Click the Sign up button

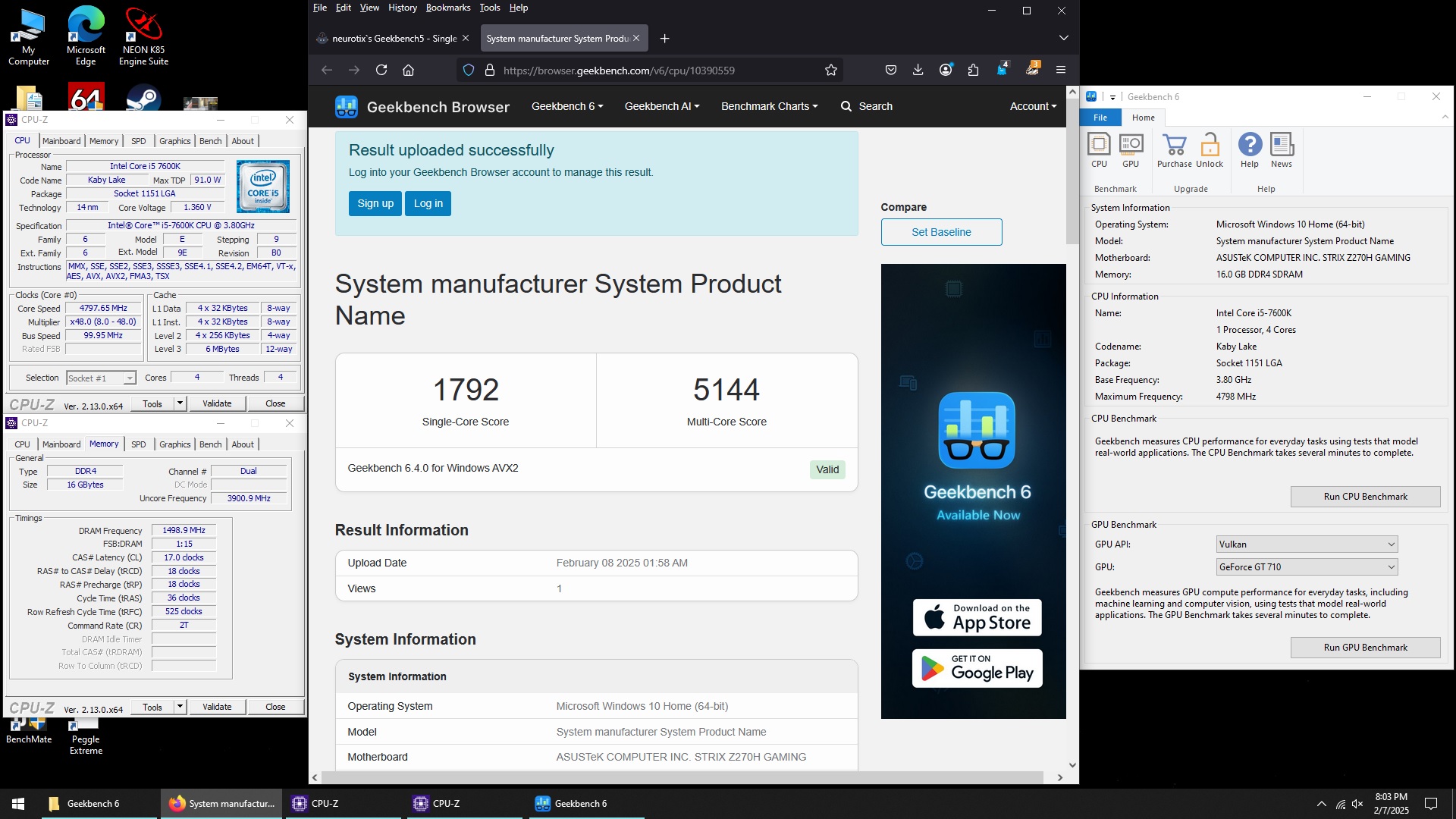[375, 203]
